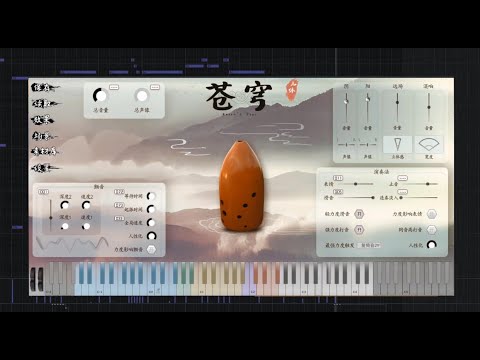Click the 苍穹 title logo
Image resolution: width=480 pixels, height=360 pixels.
(239, 97)
